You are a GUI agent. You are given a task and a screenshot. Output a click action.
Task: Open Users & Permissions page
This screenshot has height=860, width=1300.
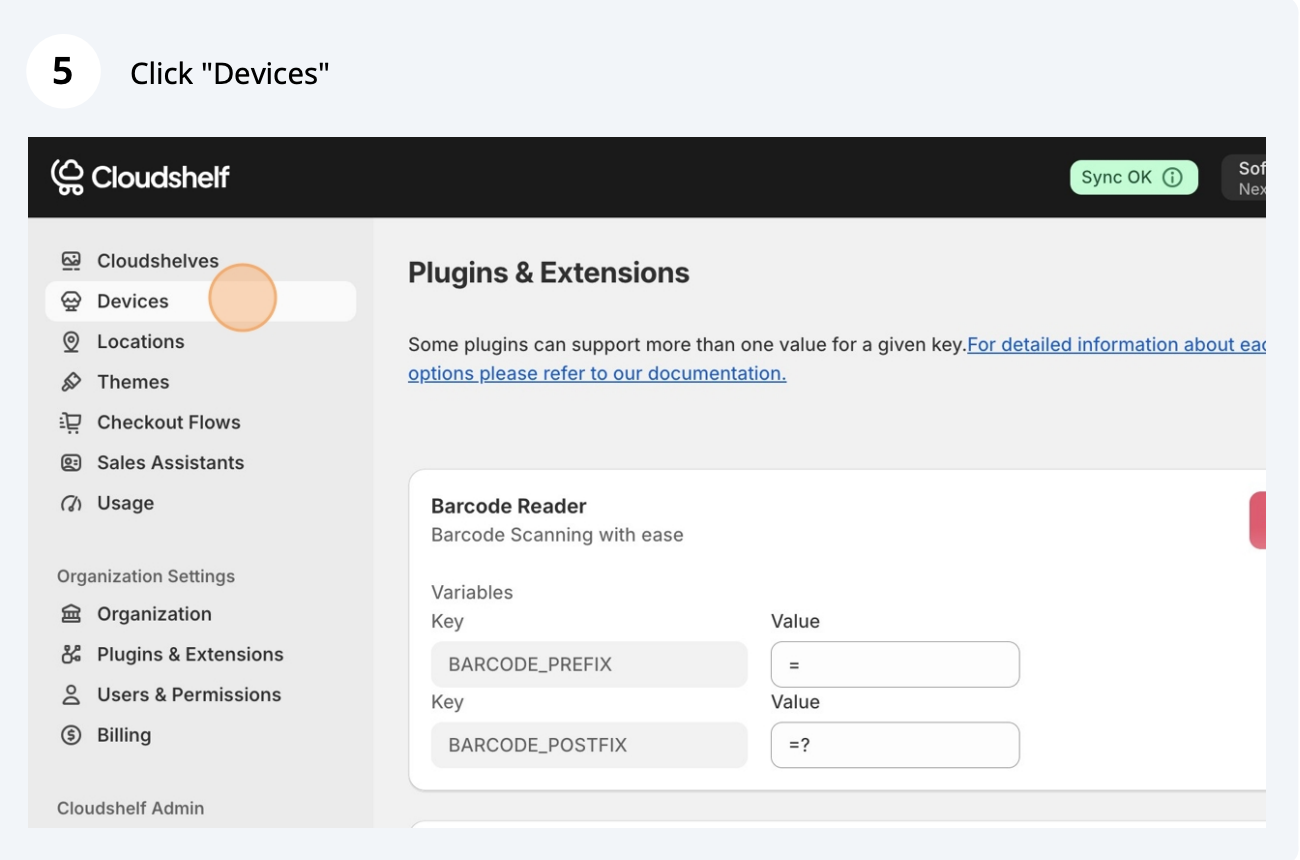point(200,695)
